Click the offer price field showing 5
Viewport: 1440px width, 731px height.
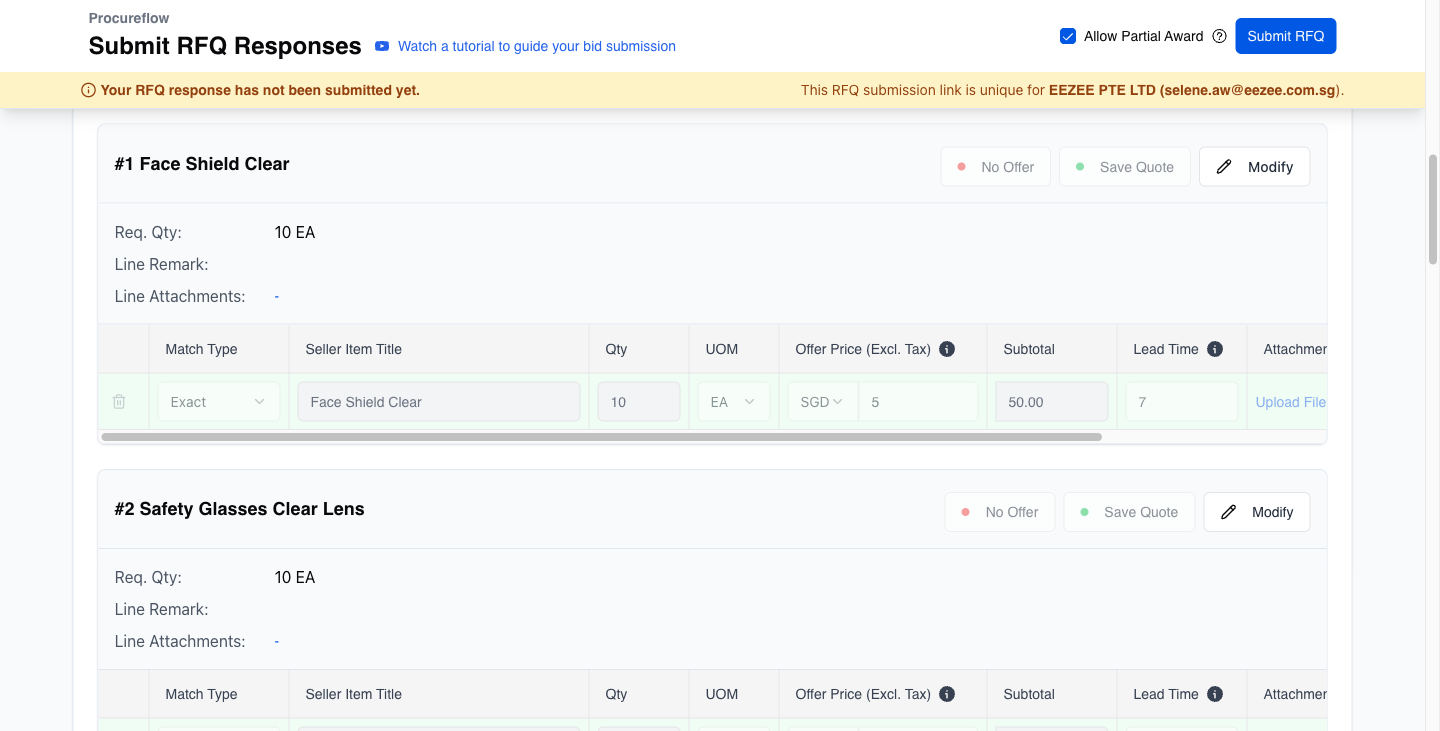[918, 402]
